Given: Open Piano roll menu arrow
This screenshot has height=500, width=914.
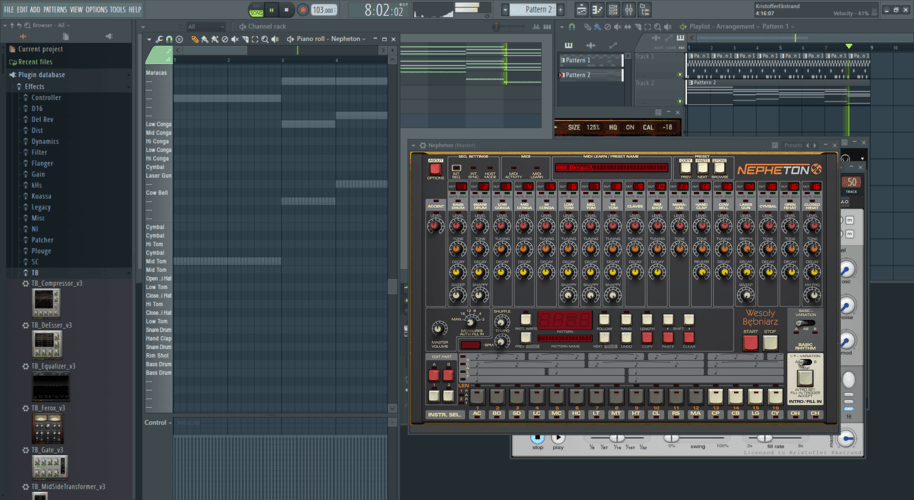Looking at the screenshot, I should click(x=149, y=39).
